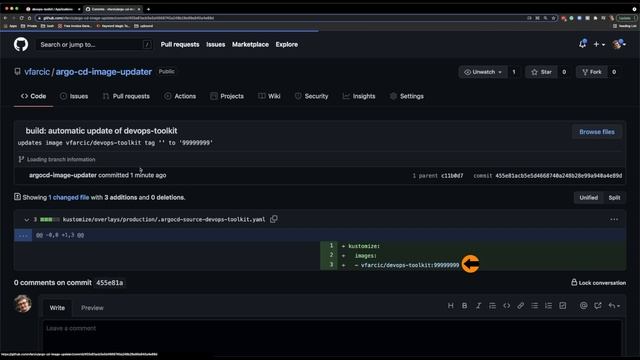Open the notifications bell
Screen dimensions: 640x360
(x=582, y=44)
